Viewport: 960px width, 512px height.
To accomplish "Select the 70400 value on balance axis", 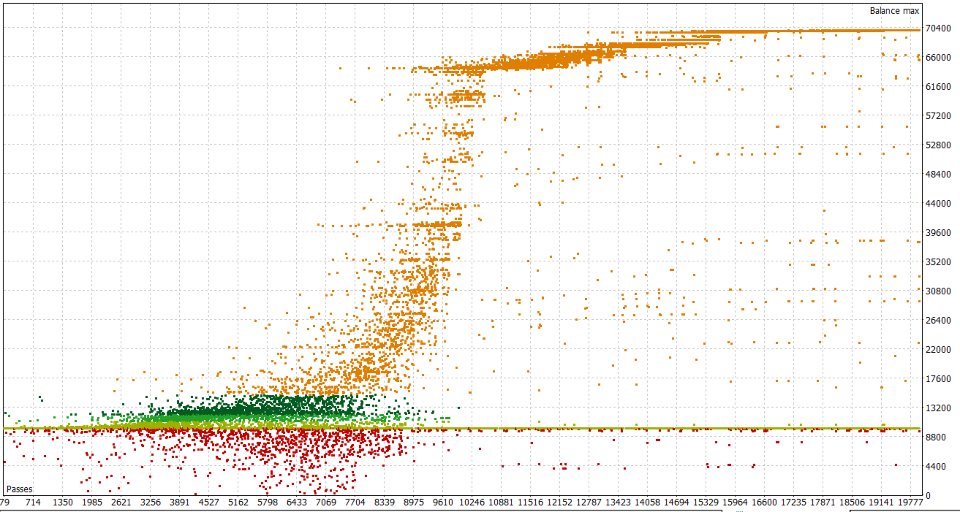I will pyautogui.click(x=937, y=28).
